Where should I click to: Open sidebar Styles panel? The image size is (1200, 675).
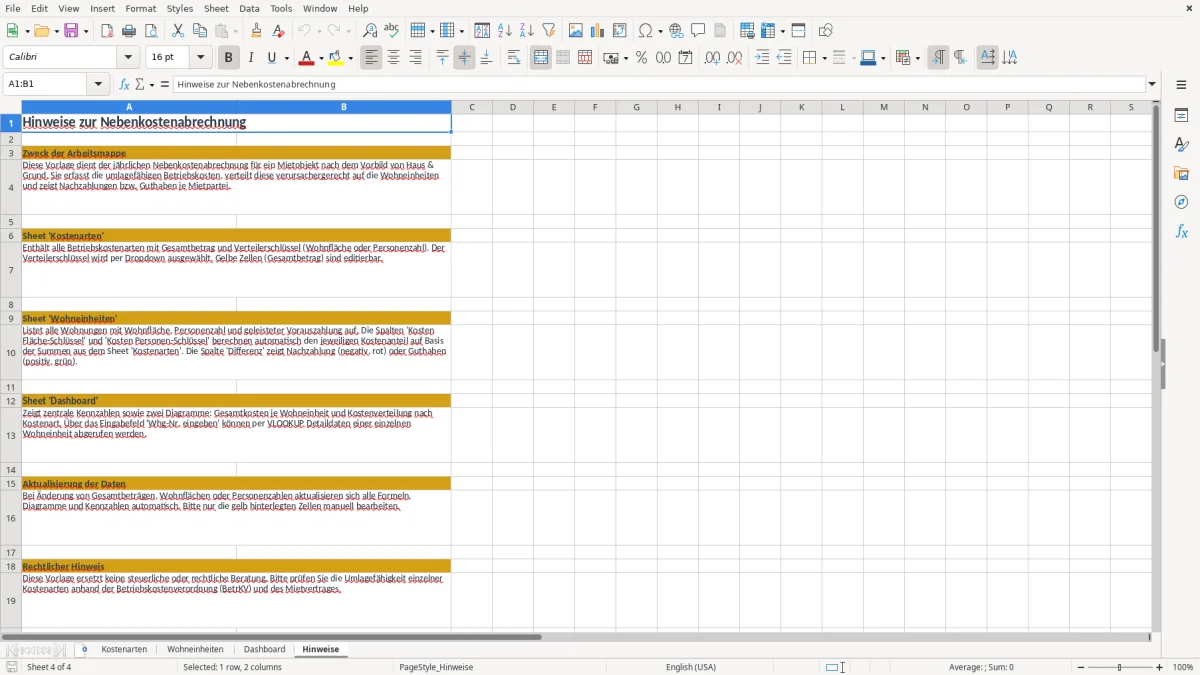[1181, 144]
